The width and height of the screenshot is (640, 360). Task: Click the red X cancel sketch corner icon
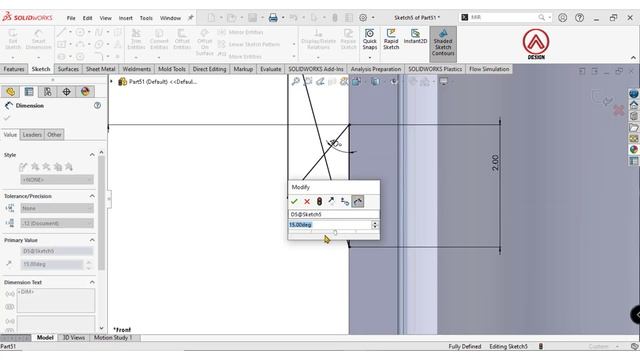(x=619, y=110)
